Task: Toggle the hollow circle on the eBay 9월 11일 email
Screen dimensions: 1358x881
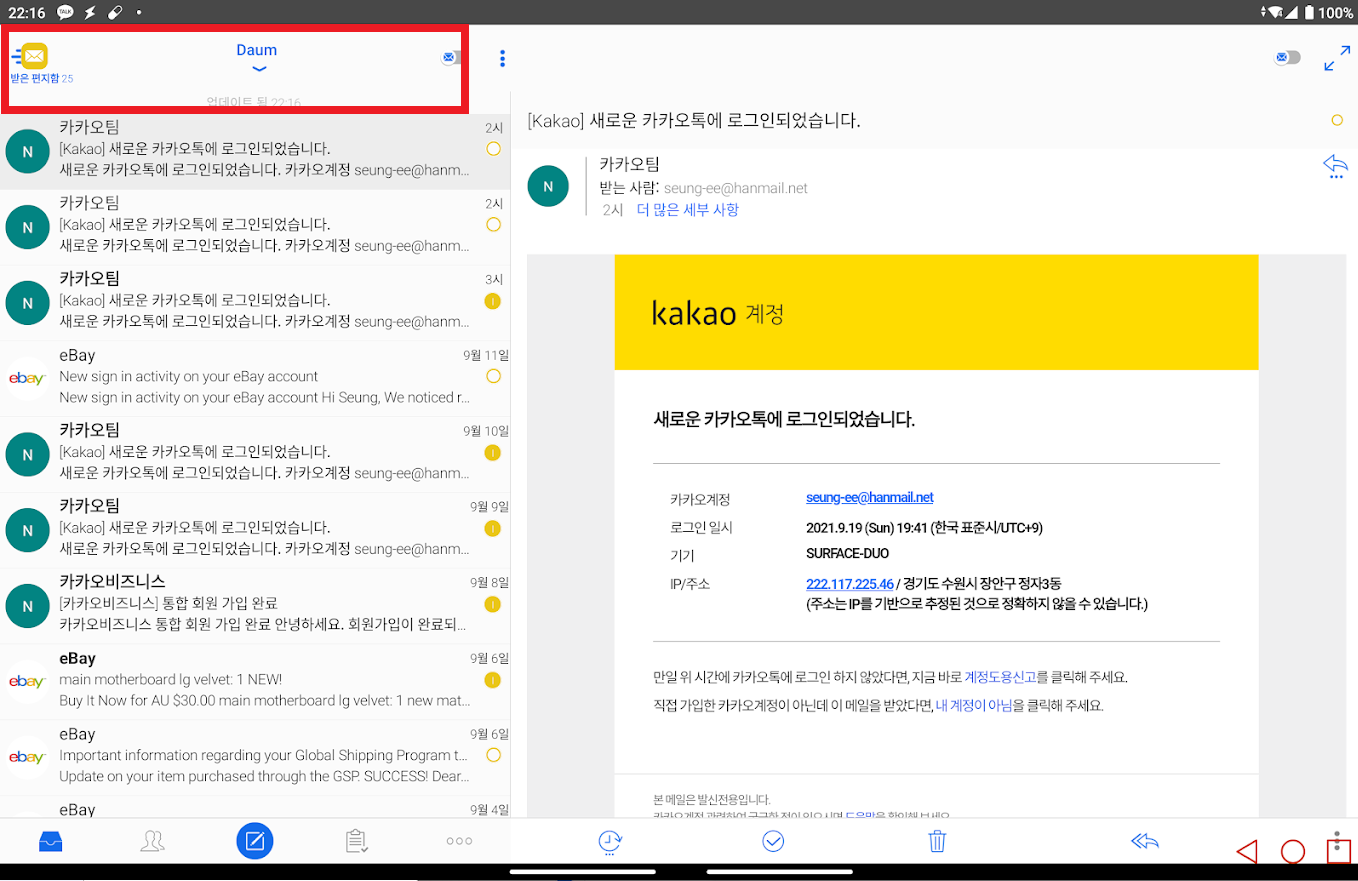Action: (492, 377)
